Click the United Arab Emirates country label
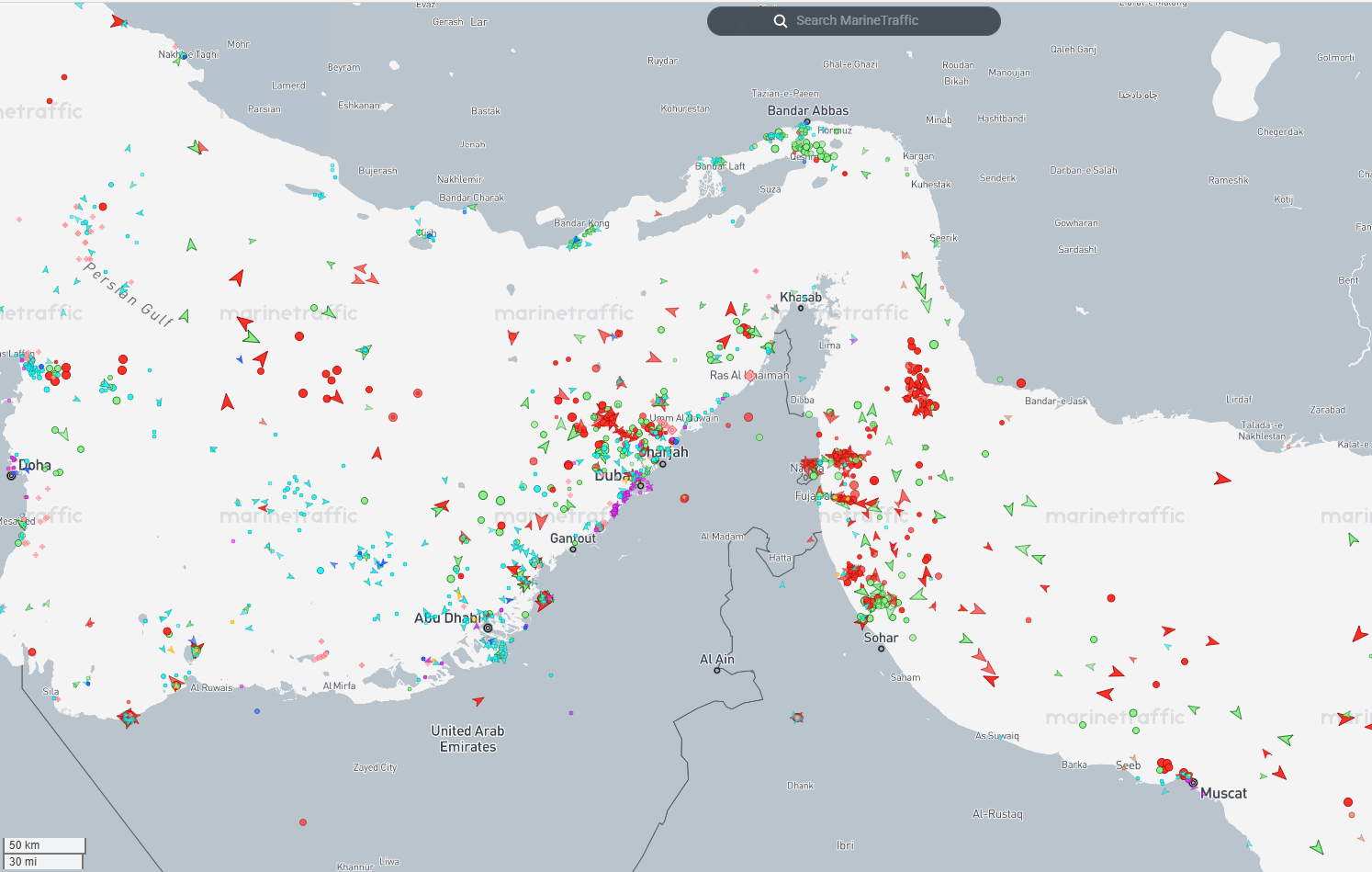This screenshot has height=872, width=1372. pos(468,739)
